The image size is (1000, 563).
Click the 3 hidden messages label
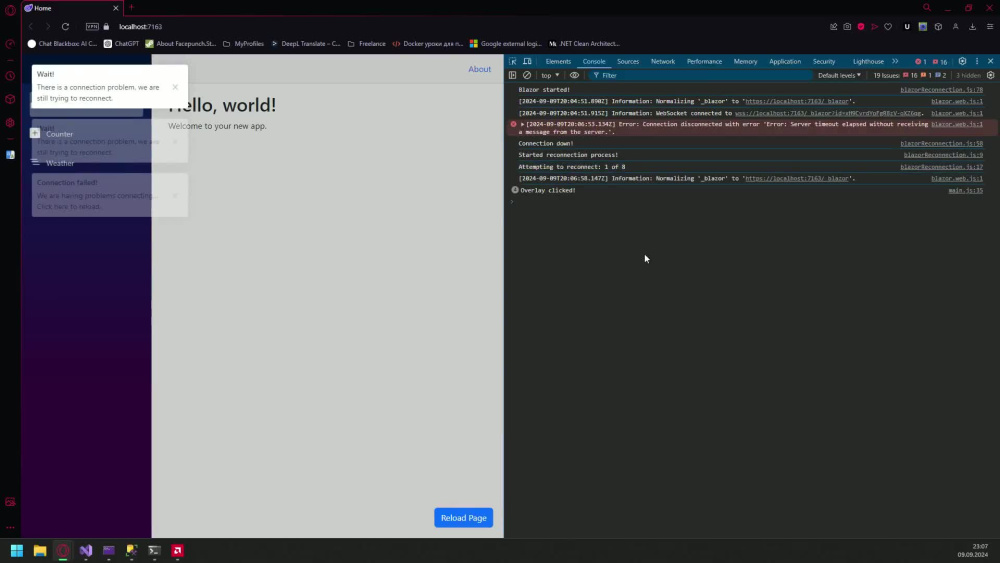967,75
